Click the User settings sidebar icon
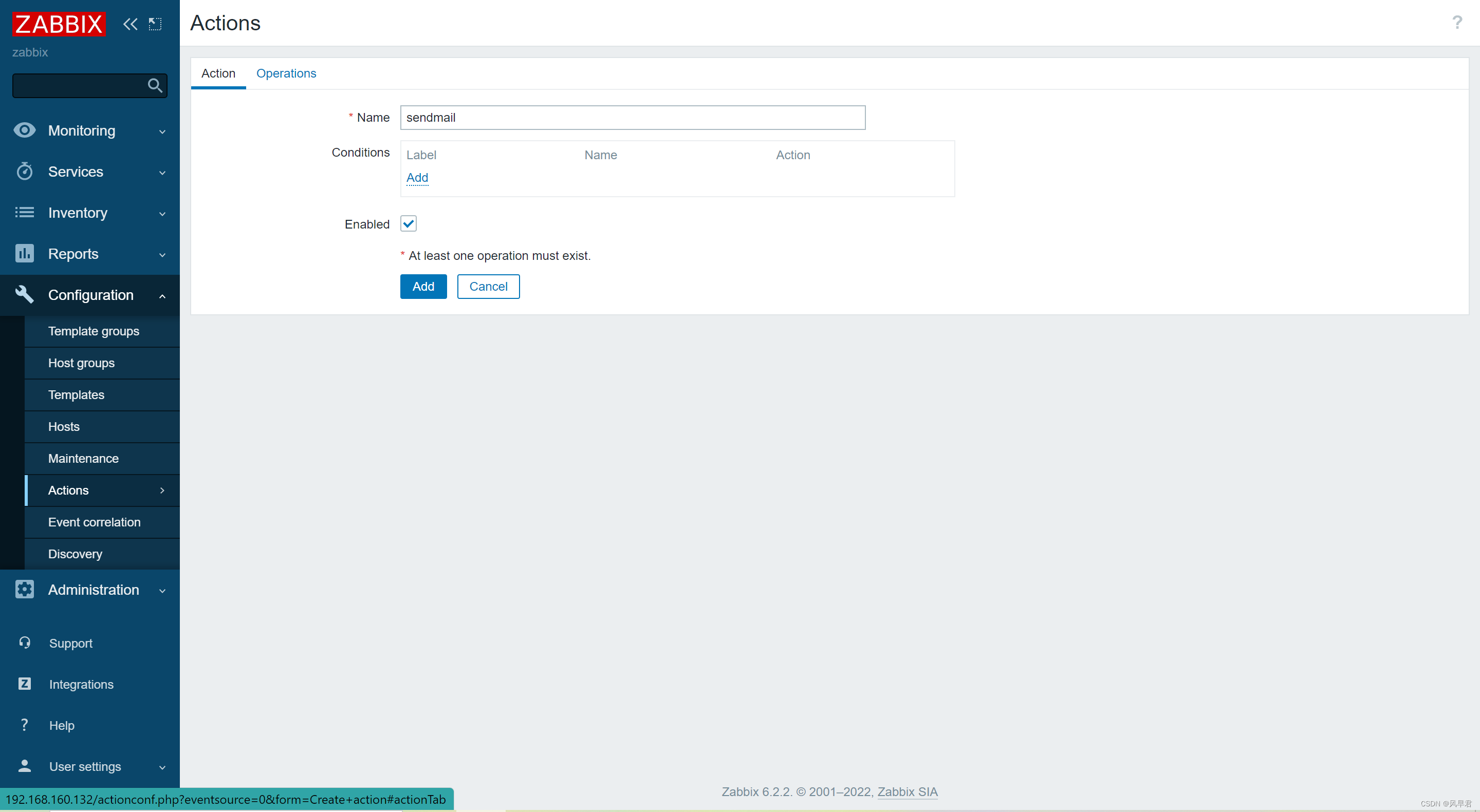Screen dimensions: 1480x812 pyautogui.click(x=24, y=765)
